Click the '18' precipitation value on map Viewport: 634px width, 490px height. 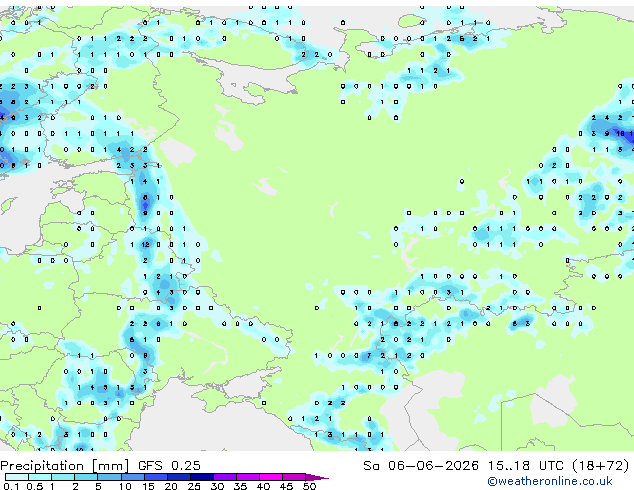point(620,133)
